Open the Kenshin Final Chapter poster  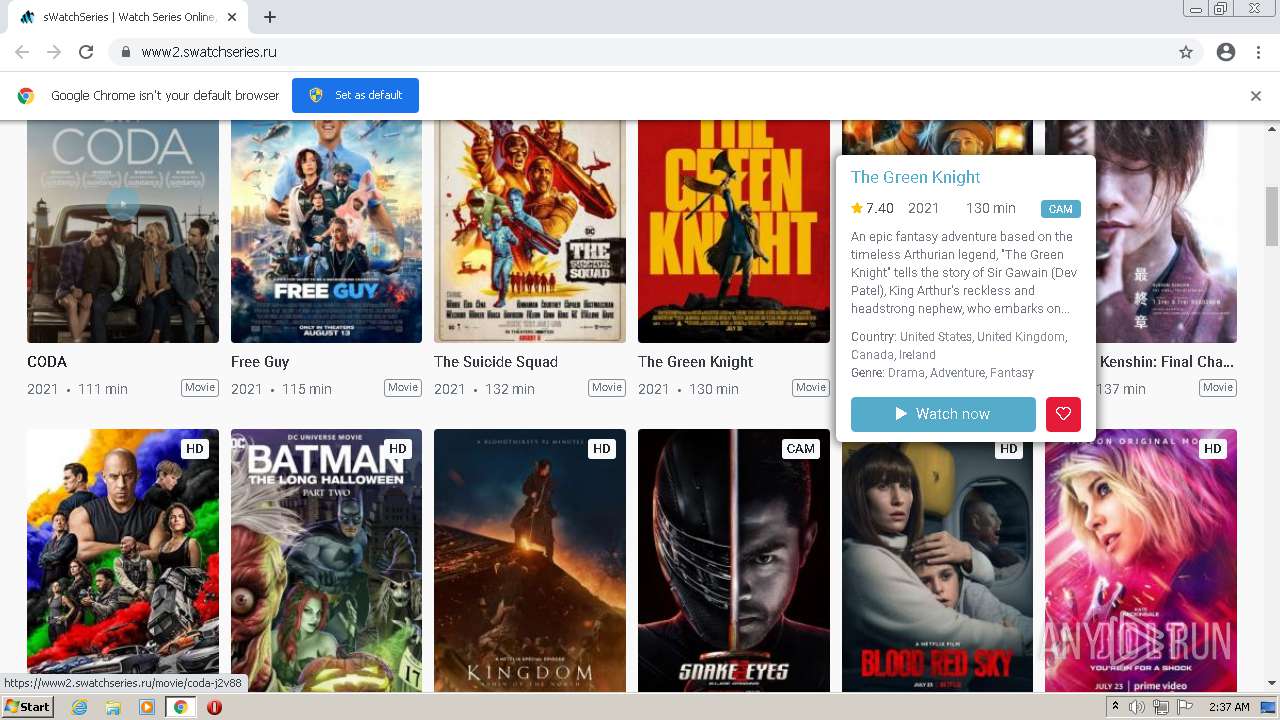(x=1167, y=231)
